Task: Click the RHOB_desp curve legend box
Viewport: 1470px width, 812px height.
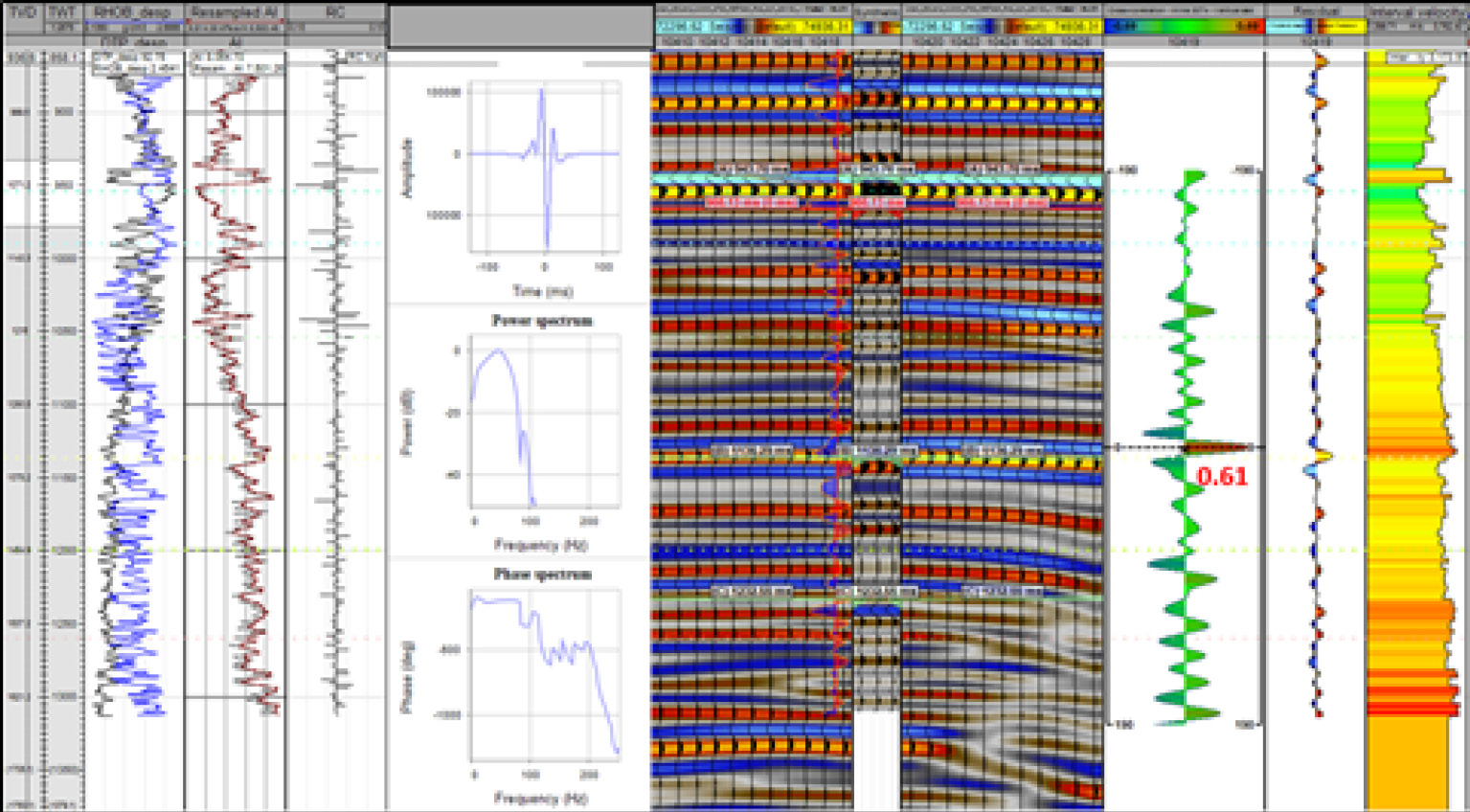Action: point(134,64)
